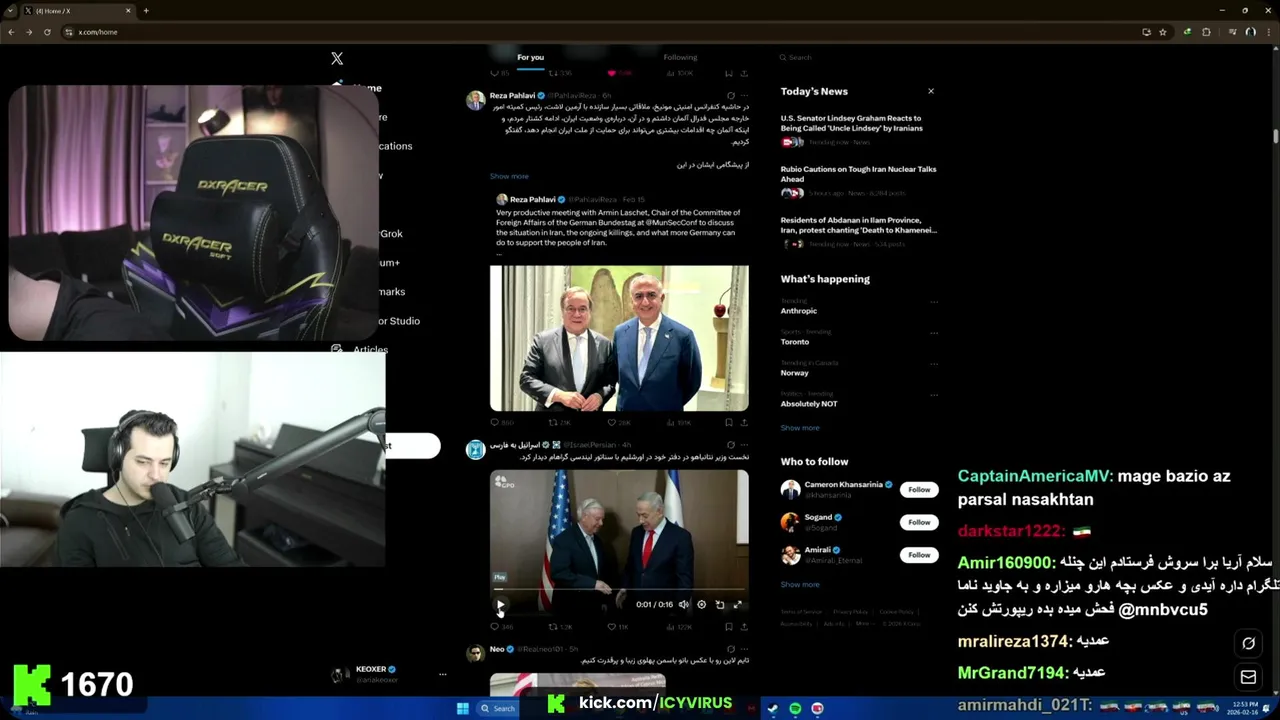This screenshot has height=720, width=1280.
Task: Follow Cameron Khansarinia
Action: click(919, 490)
